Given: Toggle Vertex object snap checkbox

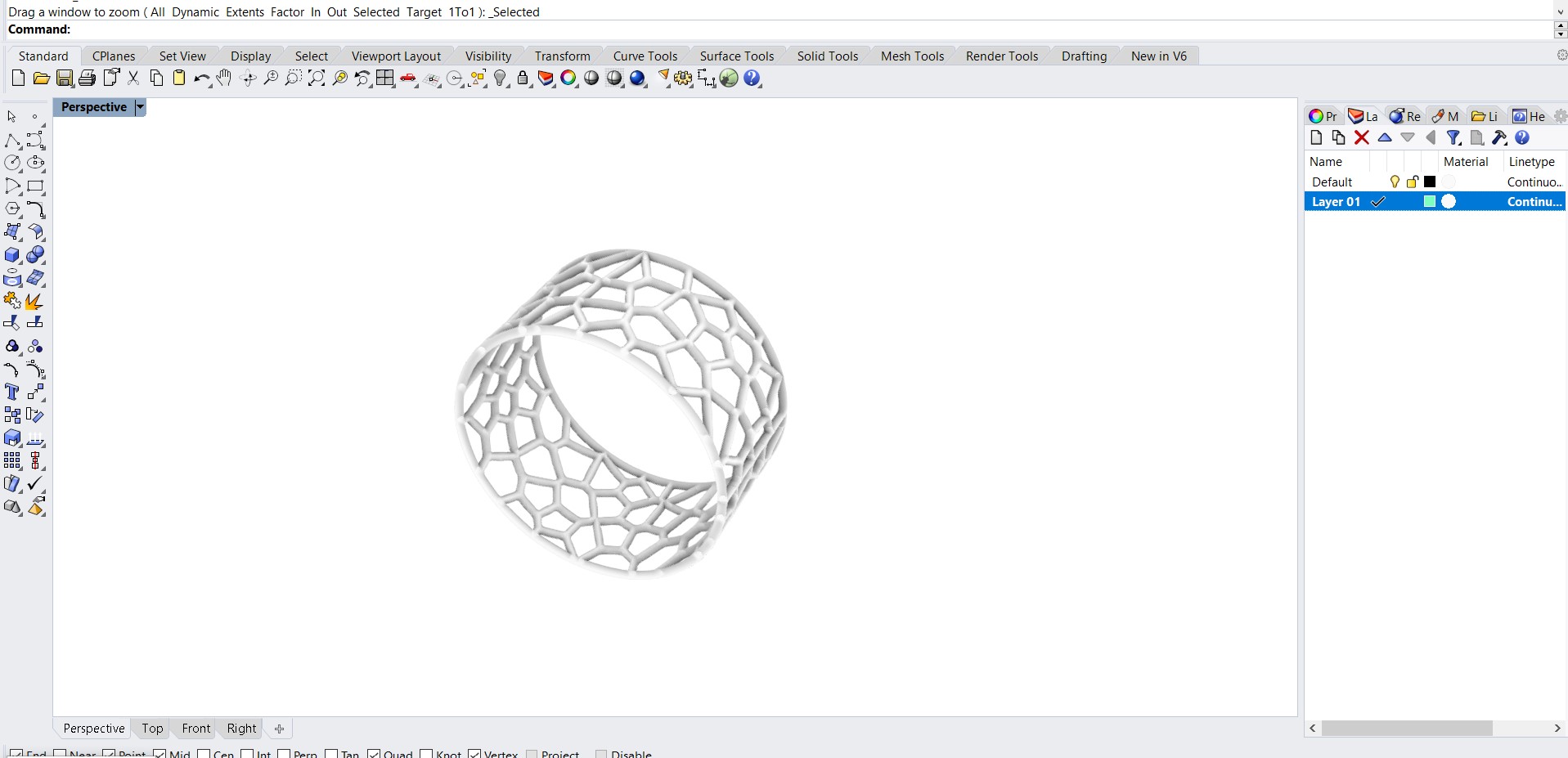Looking at the screenshot, I should [474, 754].
